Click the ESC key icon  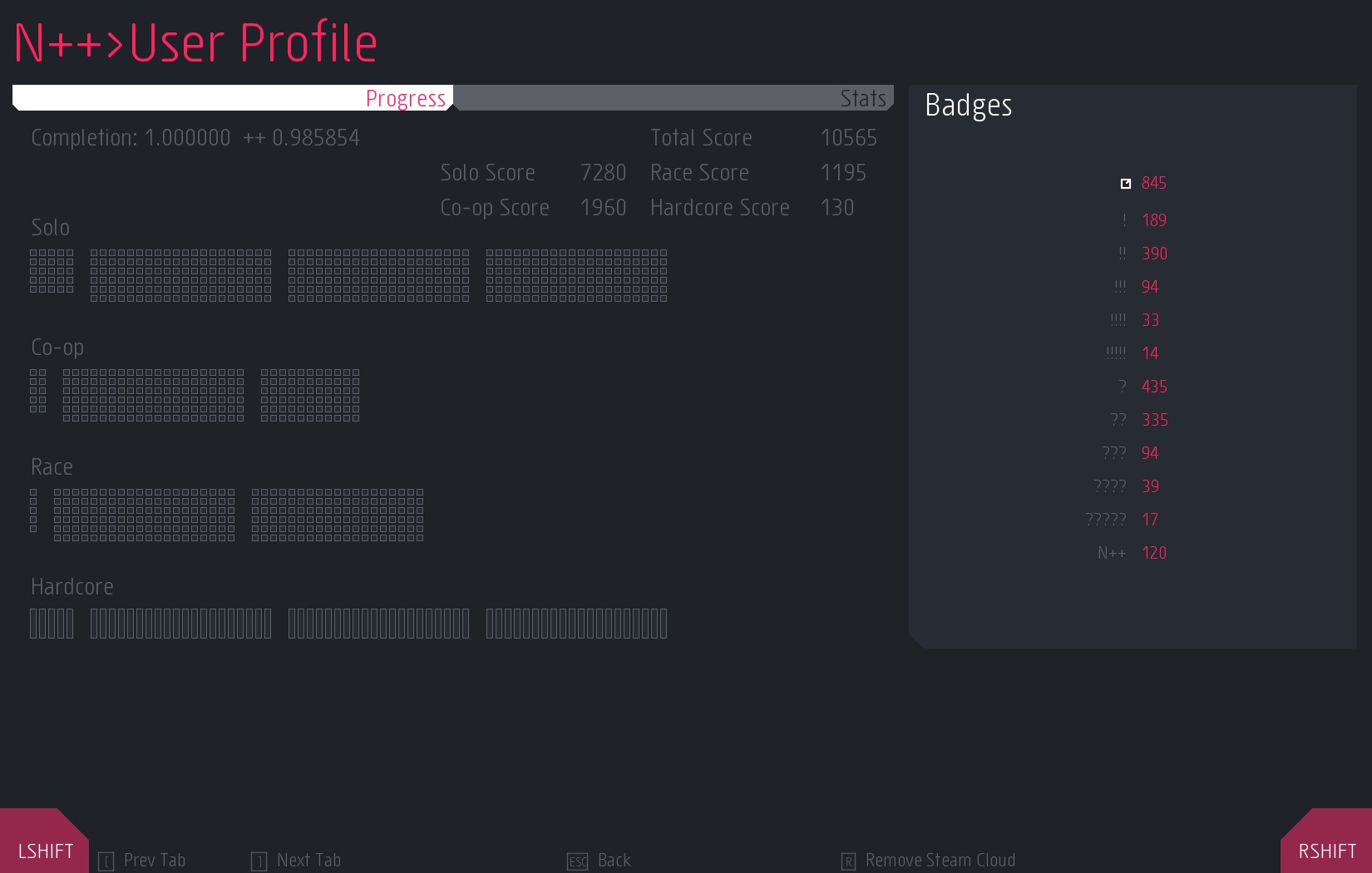tap(578, 861)
